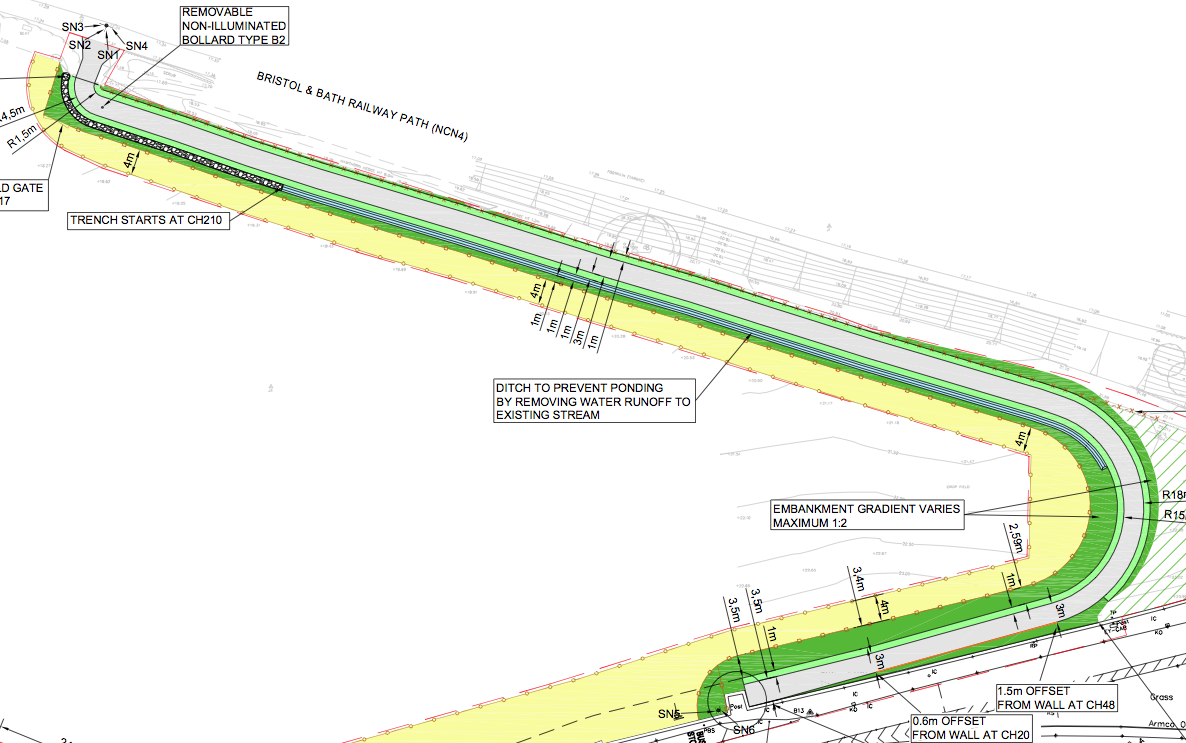Click the 1.5m Offset From Wall at CH48 label
The image size is (1186, 743).
click(1056, 697)
